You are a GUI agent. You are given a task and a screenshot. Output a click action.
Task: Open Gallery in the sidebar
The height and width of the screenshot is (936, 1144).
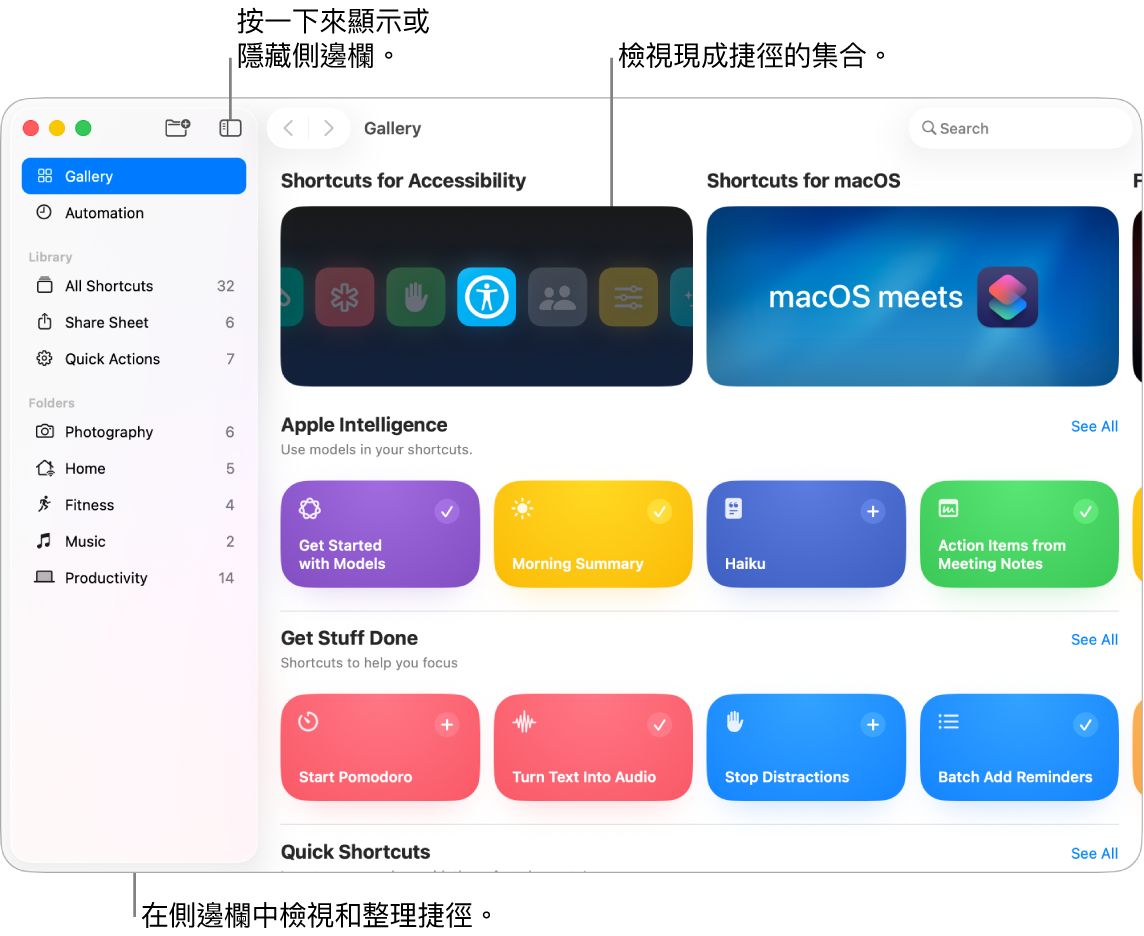[x=134, y=176]
